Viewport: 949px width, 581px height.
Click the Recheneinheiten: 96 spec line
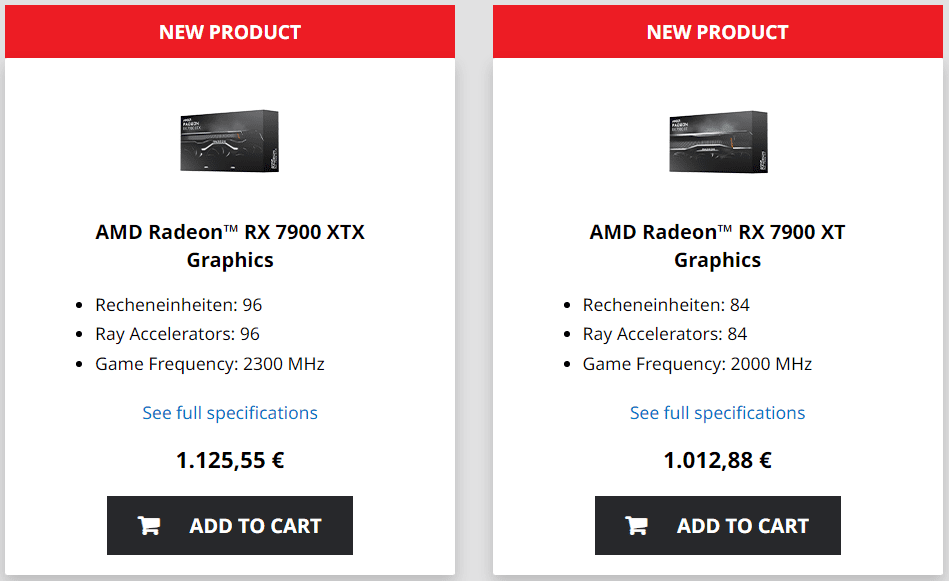[x=178, y=305]
